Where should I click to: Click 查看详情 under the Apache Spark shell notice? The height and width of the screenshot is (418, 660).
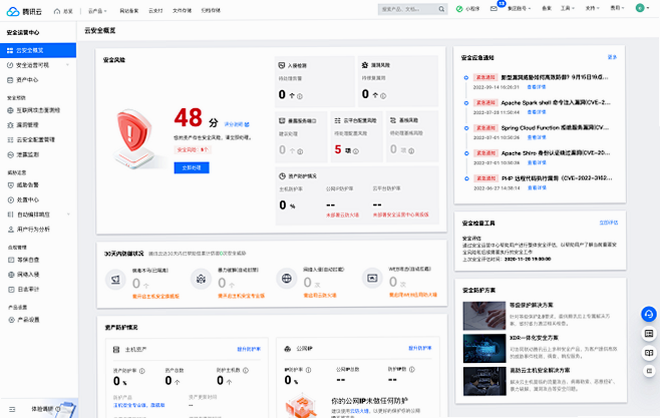pos(537,112)
